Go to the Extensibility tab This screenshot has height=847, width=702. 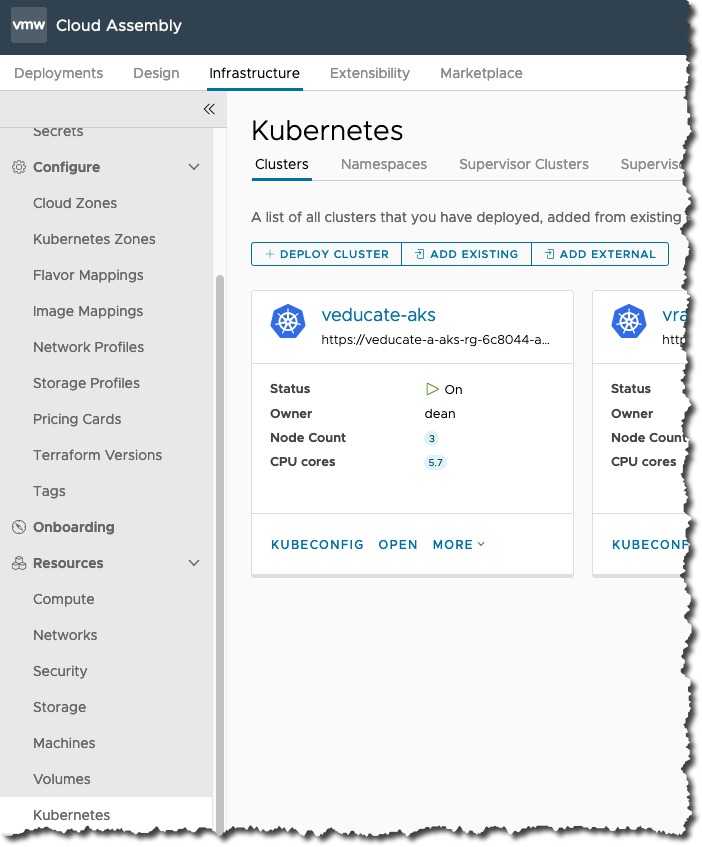pyautogui.click(x=370, y=73)
